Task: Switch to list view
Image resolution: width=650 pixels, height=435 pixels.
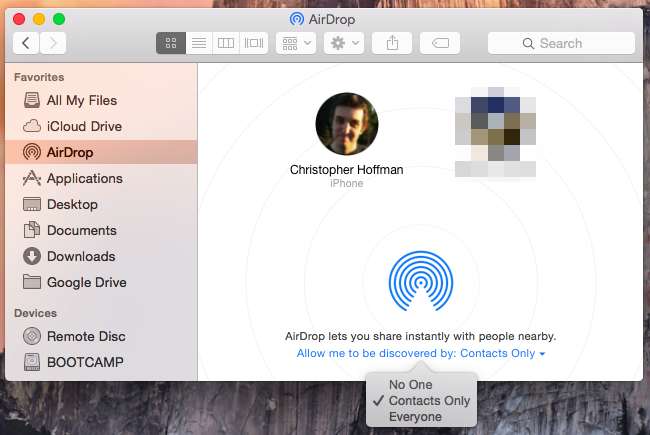Action: [198, 43]
